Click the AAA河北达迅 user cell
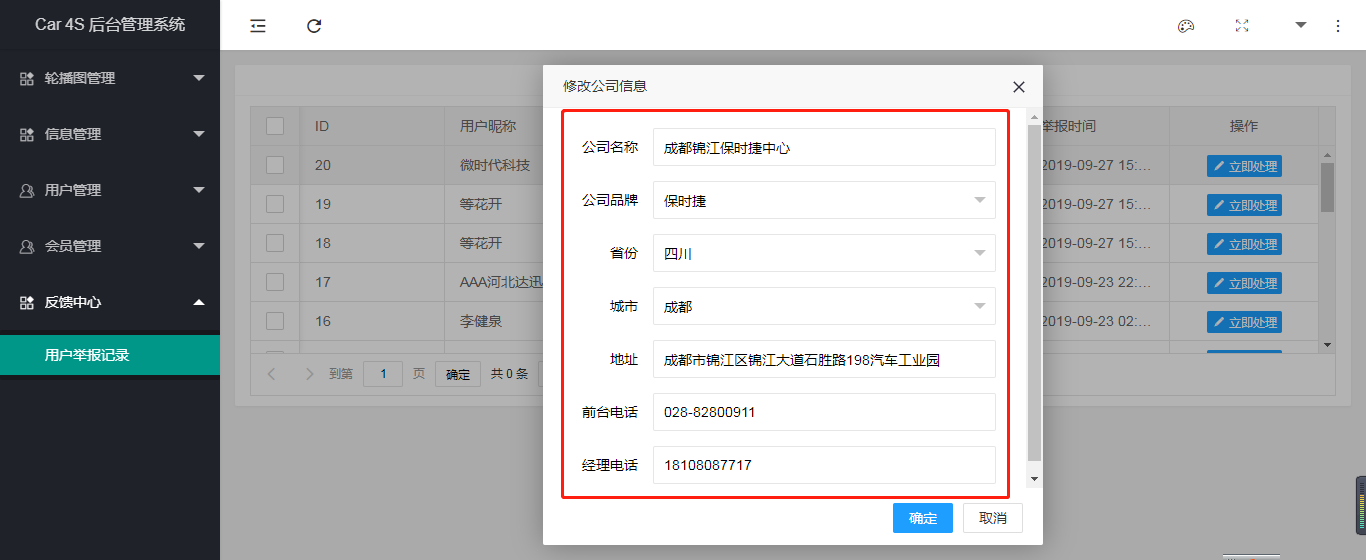1366x560 pixels. pyautogui.click(x=501, y=282)
